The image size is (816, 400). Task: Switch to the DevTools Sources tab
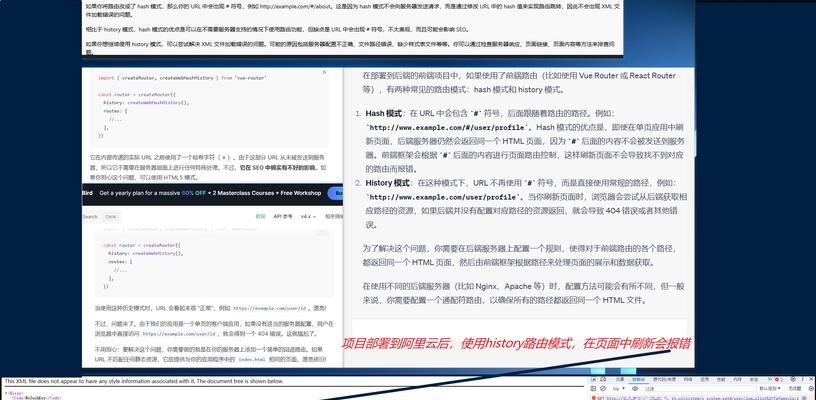click(665, 380)
